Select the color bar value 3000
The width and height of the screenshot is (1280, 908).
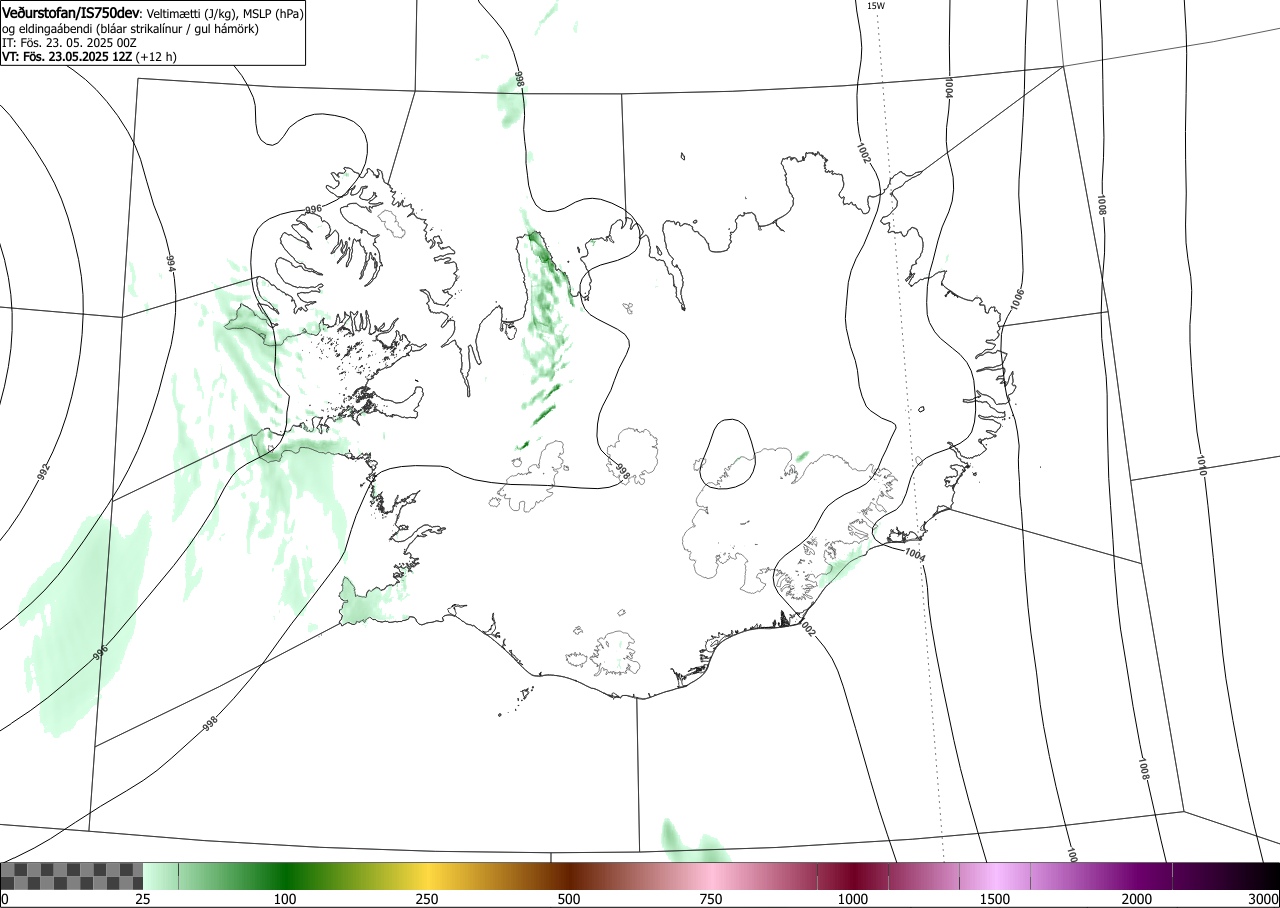click(1264, 900)
